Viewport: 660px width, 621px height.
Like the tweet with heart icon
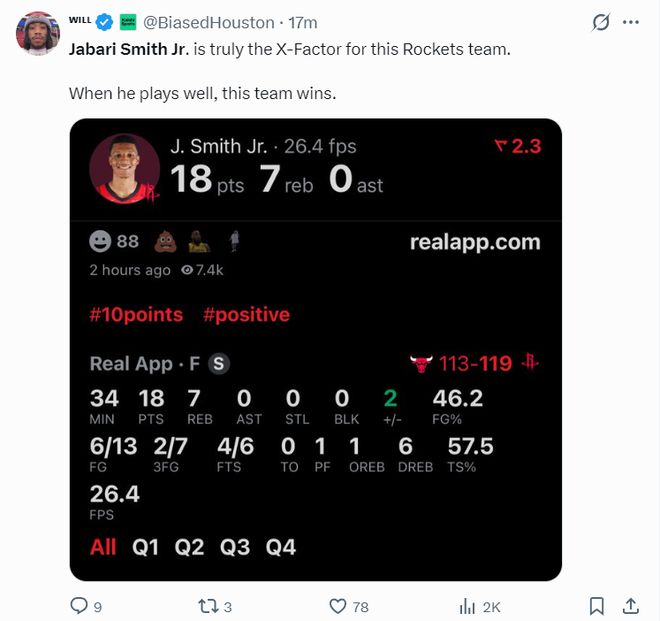pos(338,606)
